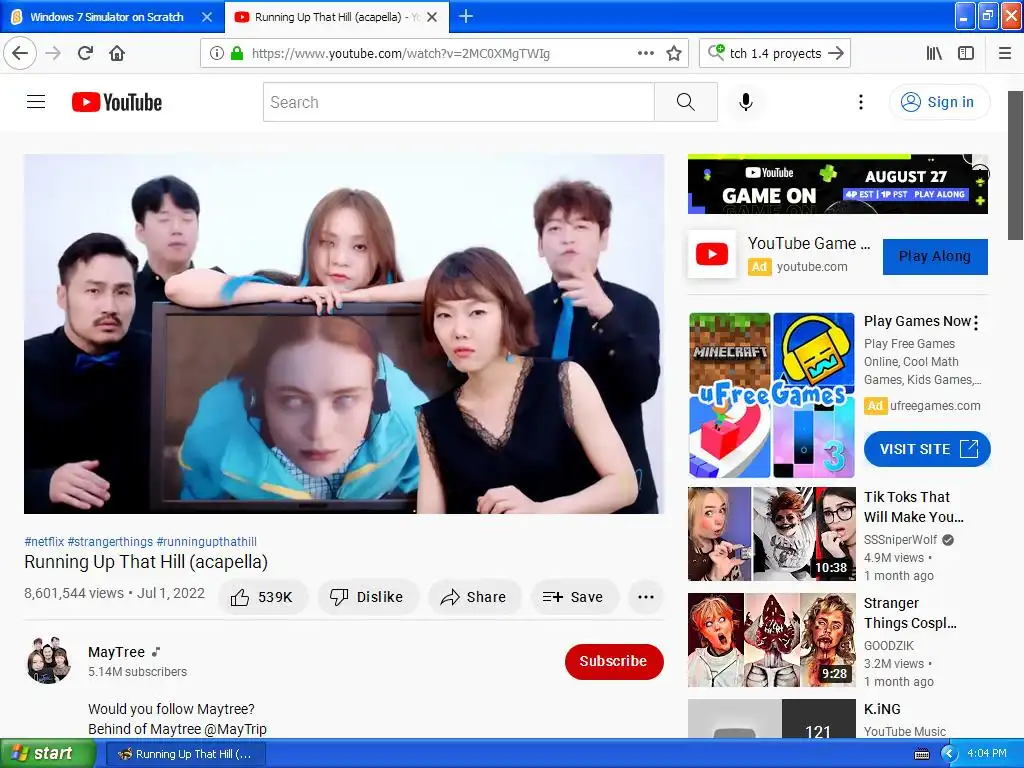Close the Windows 7 Simulator on Scratch tab
The image size is (1024, 768).
point(206,17)
